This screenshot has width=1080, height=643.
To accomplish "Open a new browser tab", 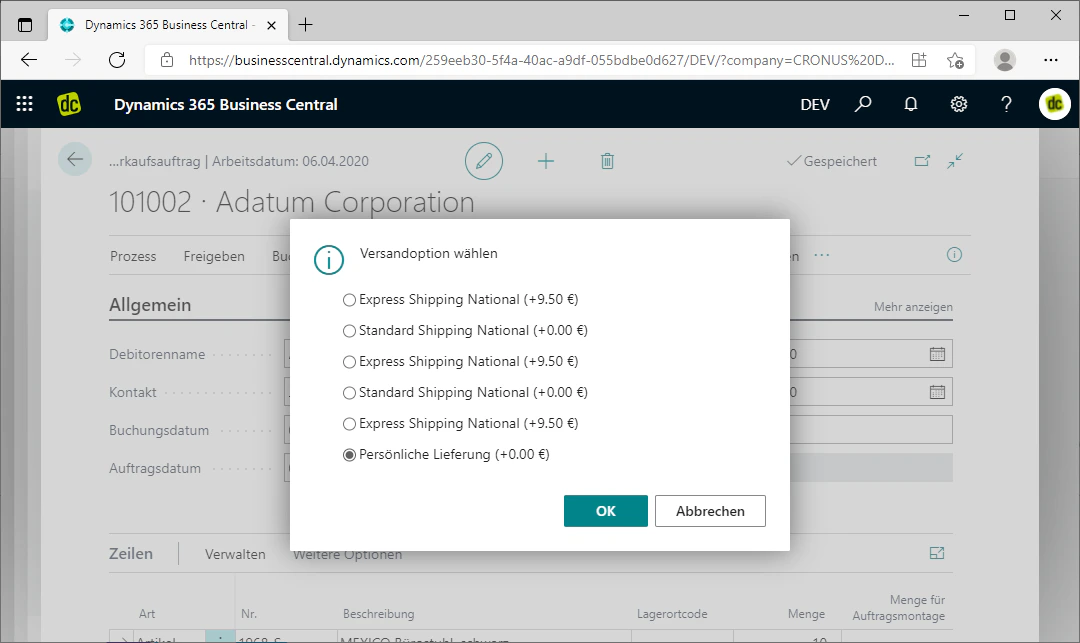I will pyautogui.click(x=305, y=25).
